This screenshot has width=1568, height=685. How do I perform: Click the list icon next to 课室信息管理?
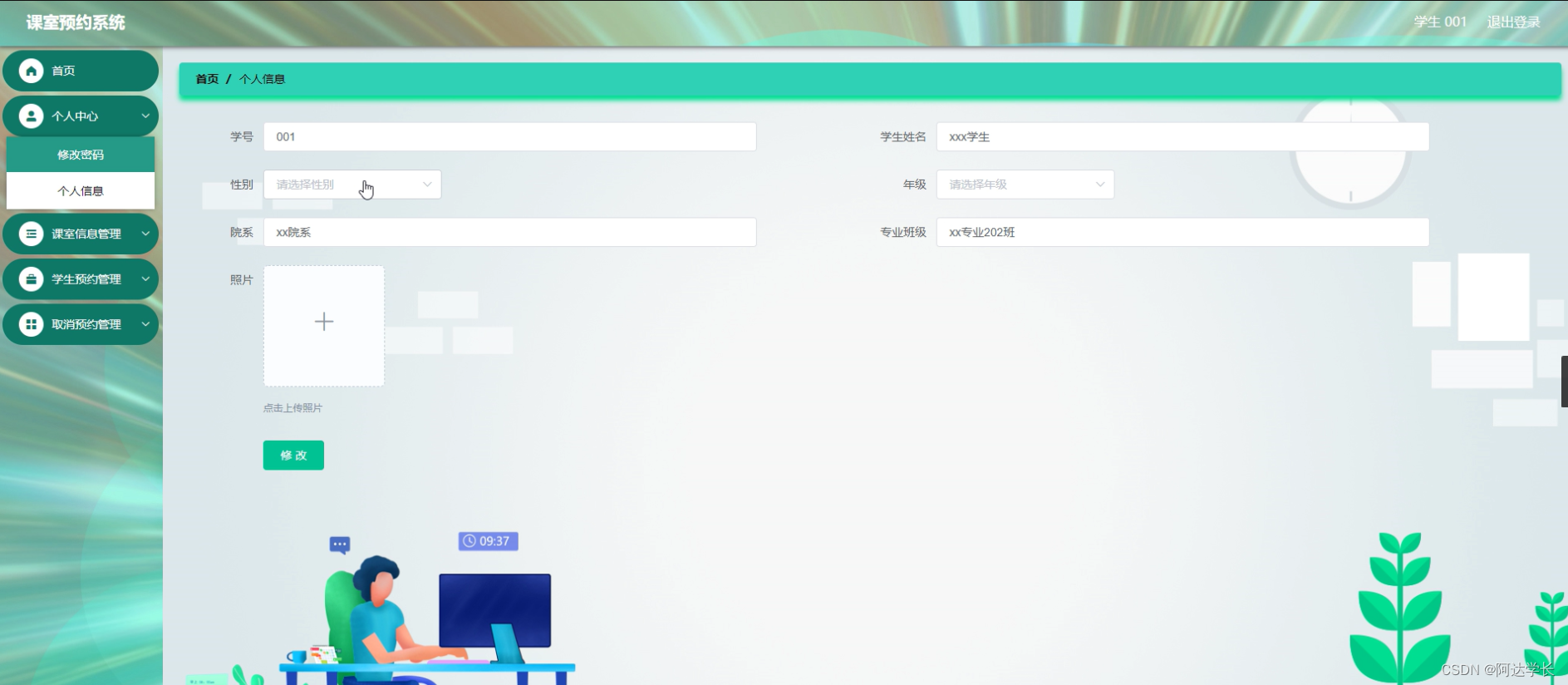pyautogui.click(x=31, y=234)
